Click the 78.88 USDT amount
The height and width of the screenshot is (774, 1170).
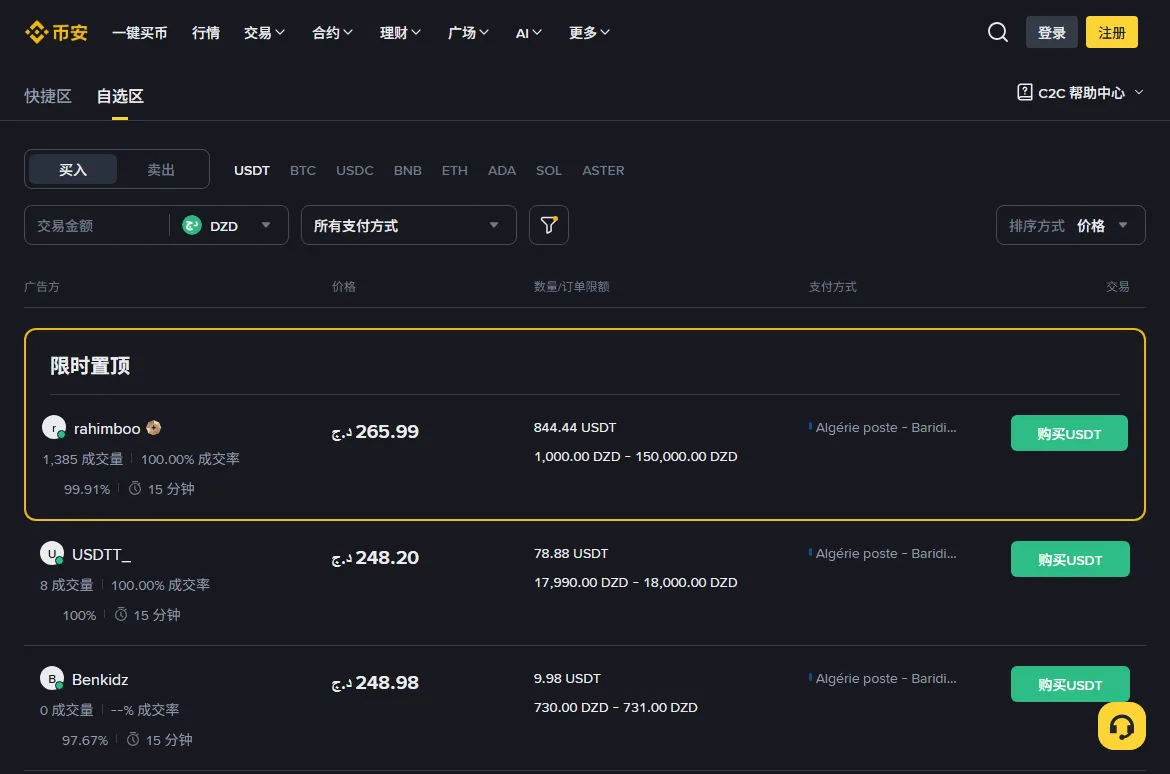(x=571, y=553)
